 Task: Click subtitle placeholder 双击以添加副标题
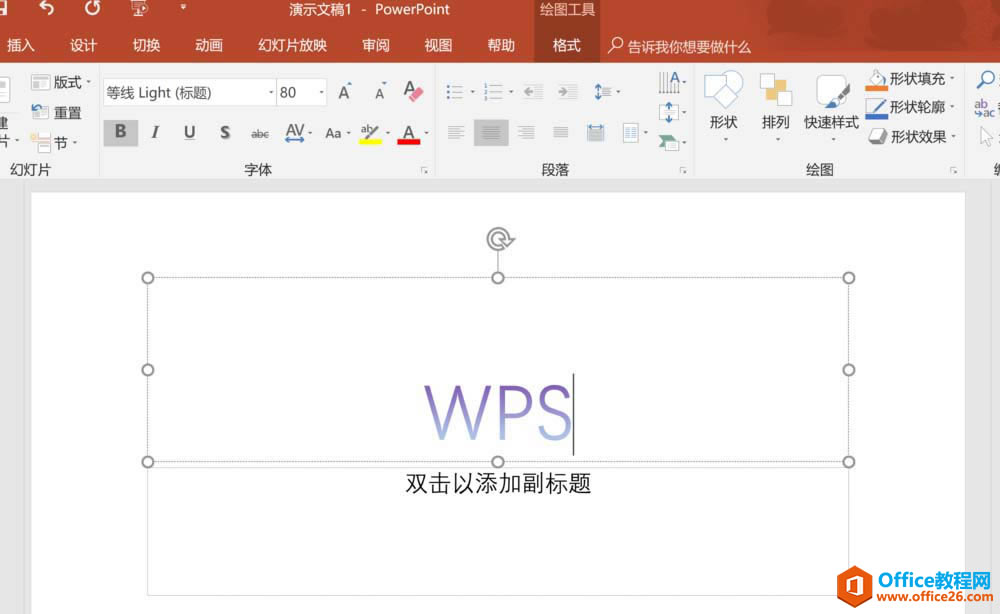pos(498,483)
